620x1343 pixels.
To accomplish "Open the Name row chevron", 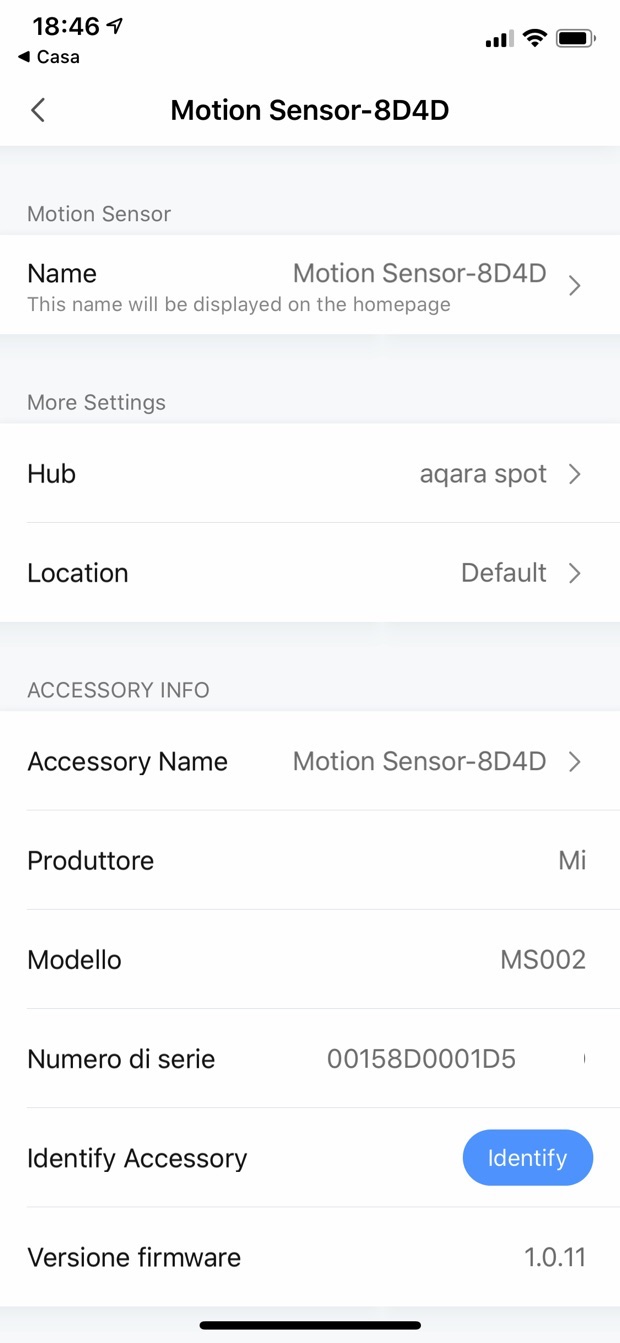I will coord(575,286).
